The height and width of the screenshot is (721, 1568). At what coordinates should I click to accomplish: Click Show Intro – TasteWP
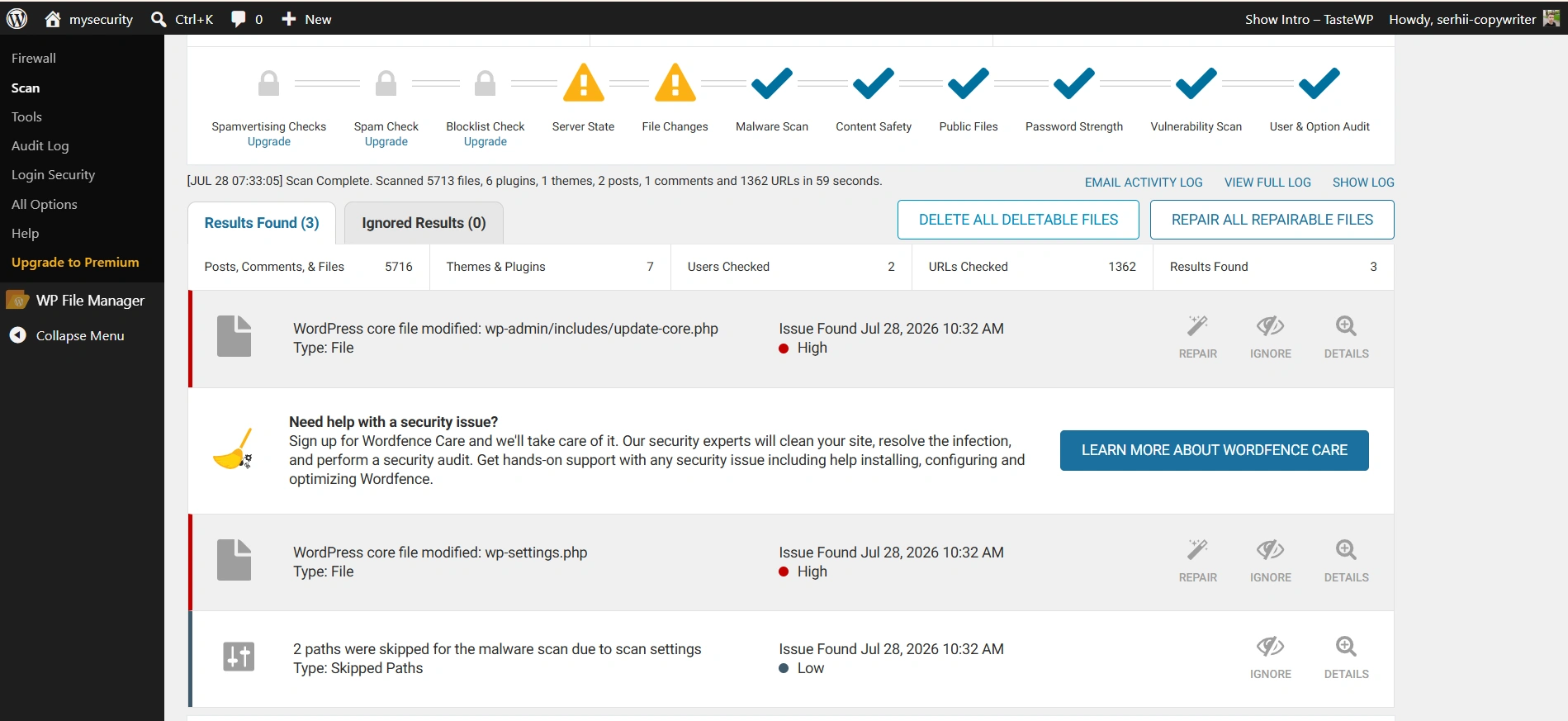click(x=1310, y=19)
